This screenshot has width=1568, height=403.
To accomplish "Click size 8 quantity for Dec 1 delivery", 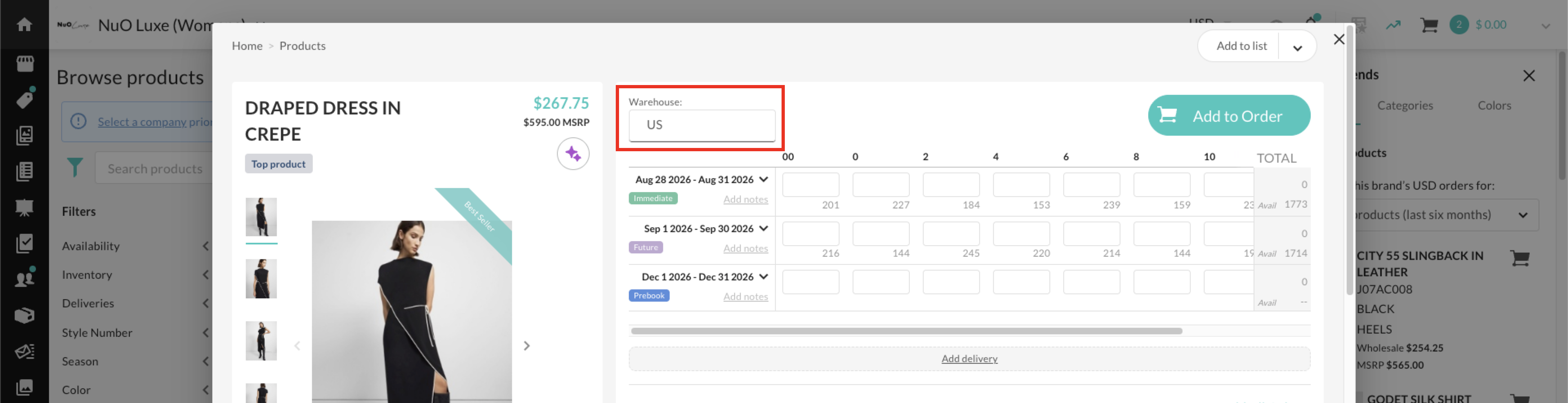I will coord(1161,282).
